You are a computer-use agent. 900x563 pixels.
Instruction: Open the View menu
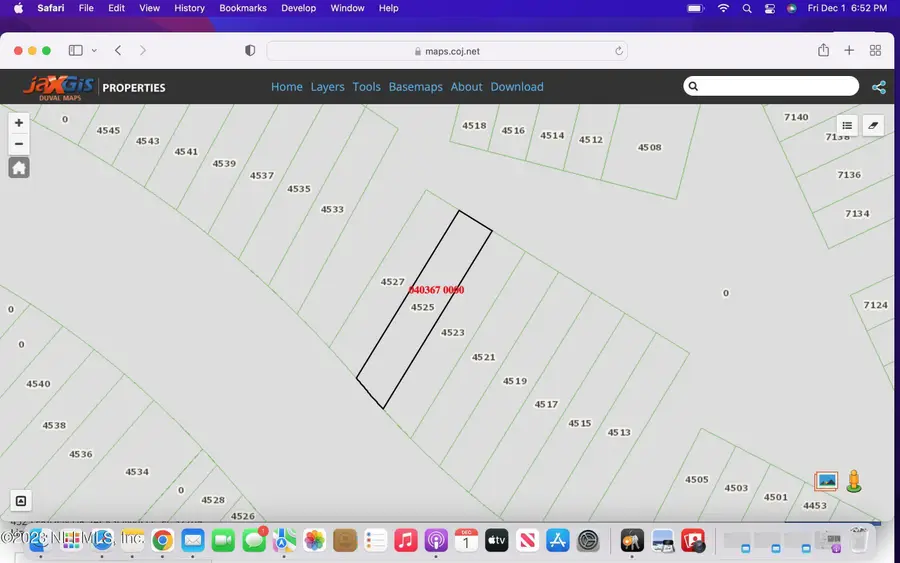point(149,8)
